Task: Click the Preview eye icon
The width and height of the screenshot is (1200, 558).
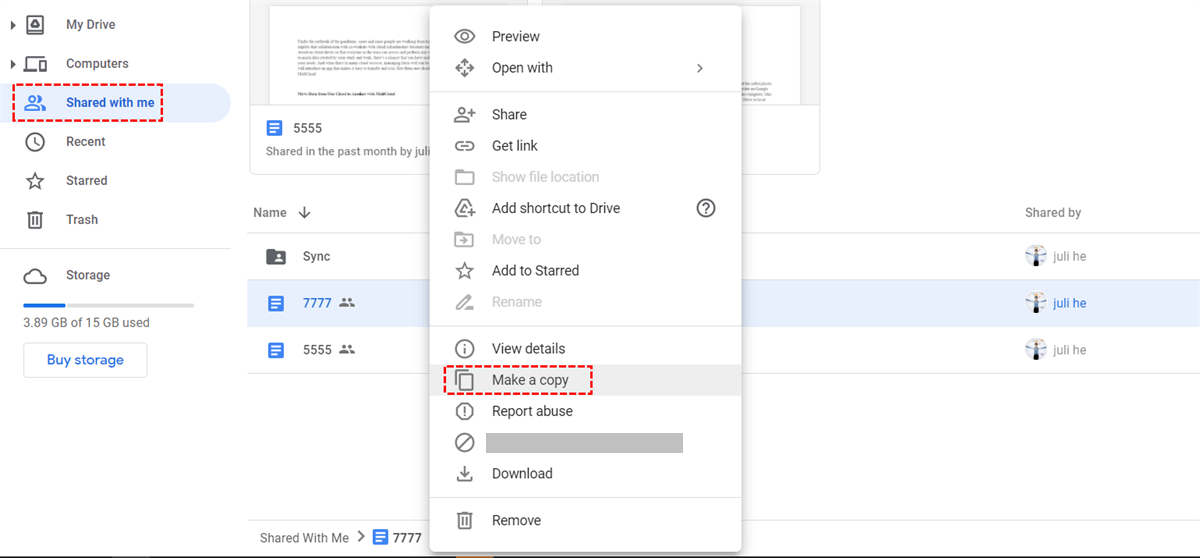Action: click(464, 37)
